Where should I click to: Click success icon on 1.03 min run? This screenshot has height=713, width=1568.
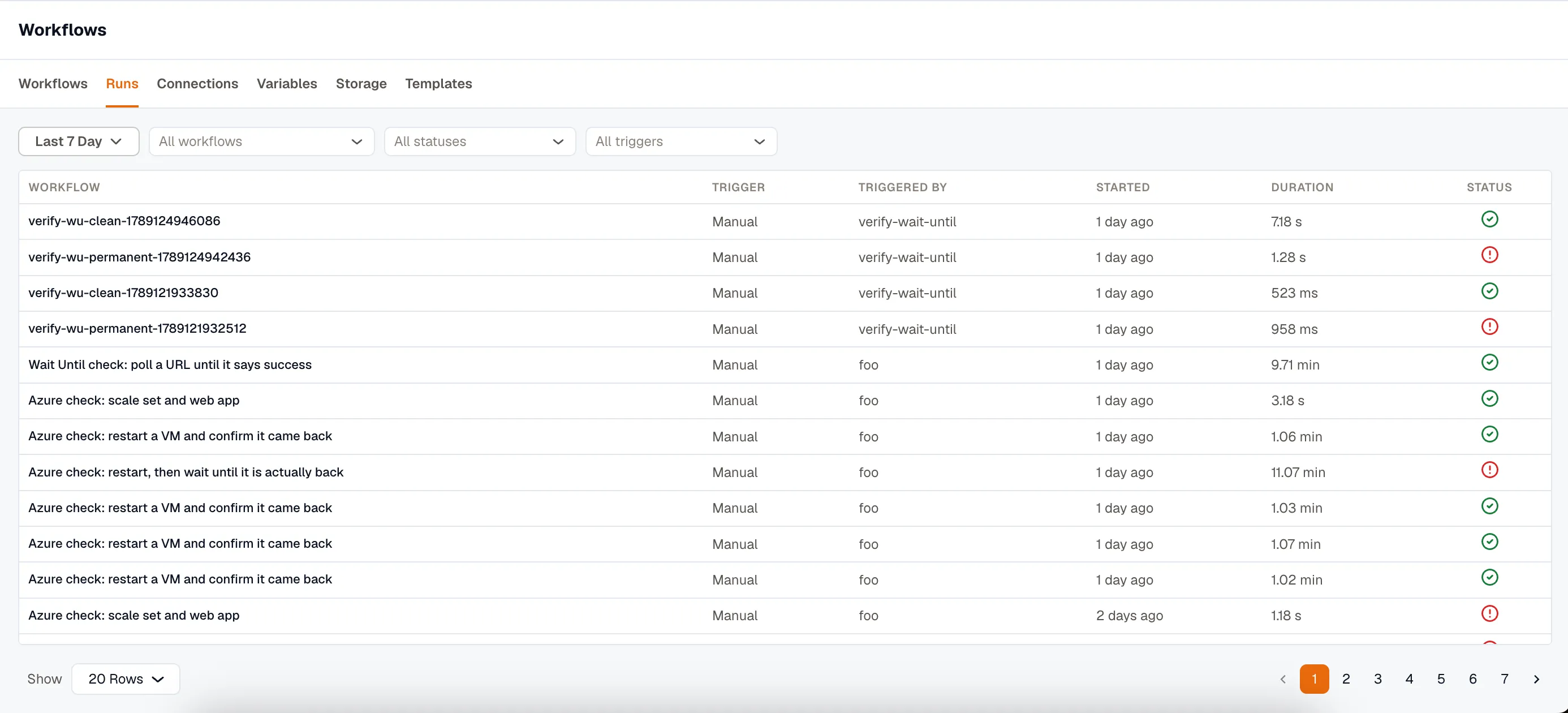(1489, 506)
